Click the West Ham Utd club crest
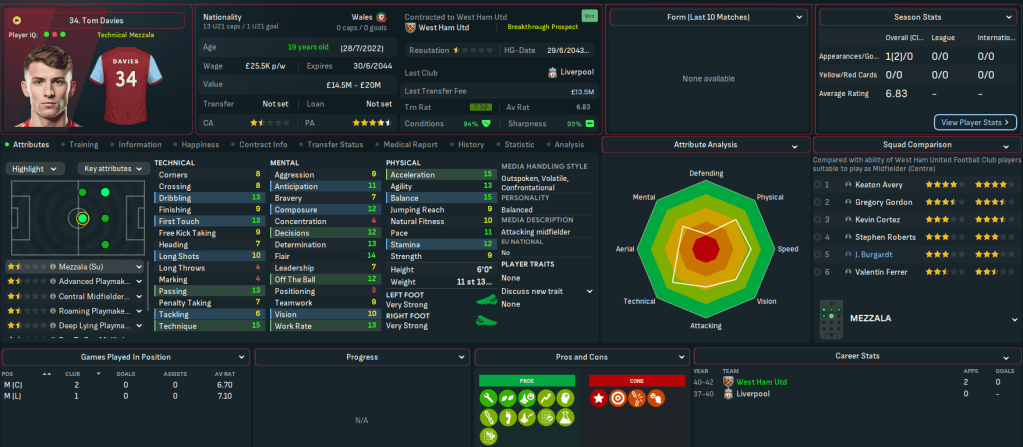This screenshot has width=1023, height=447. (411, 30)
